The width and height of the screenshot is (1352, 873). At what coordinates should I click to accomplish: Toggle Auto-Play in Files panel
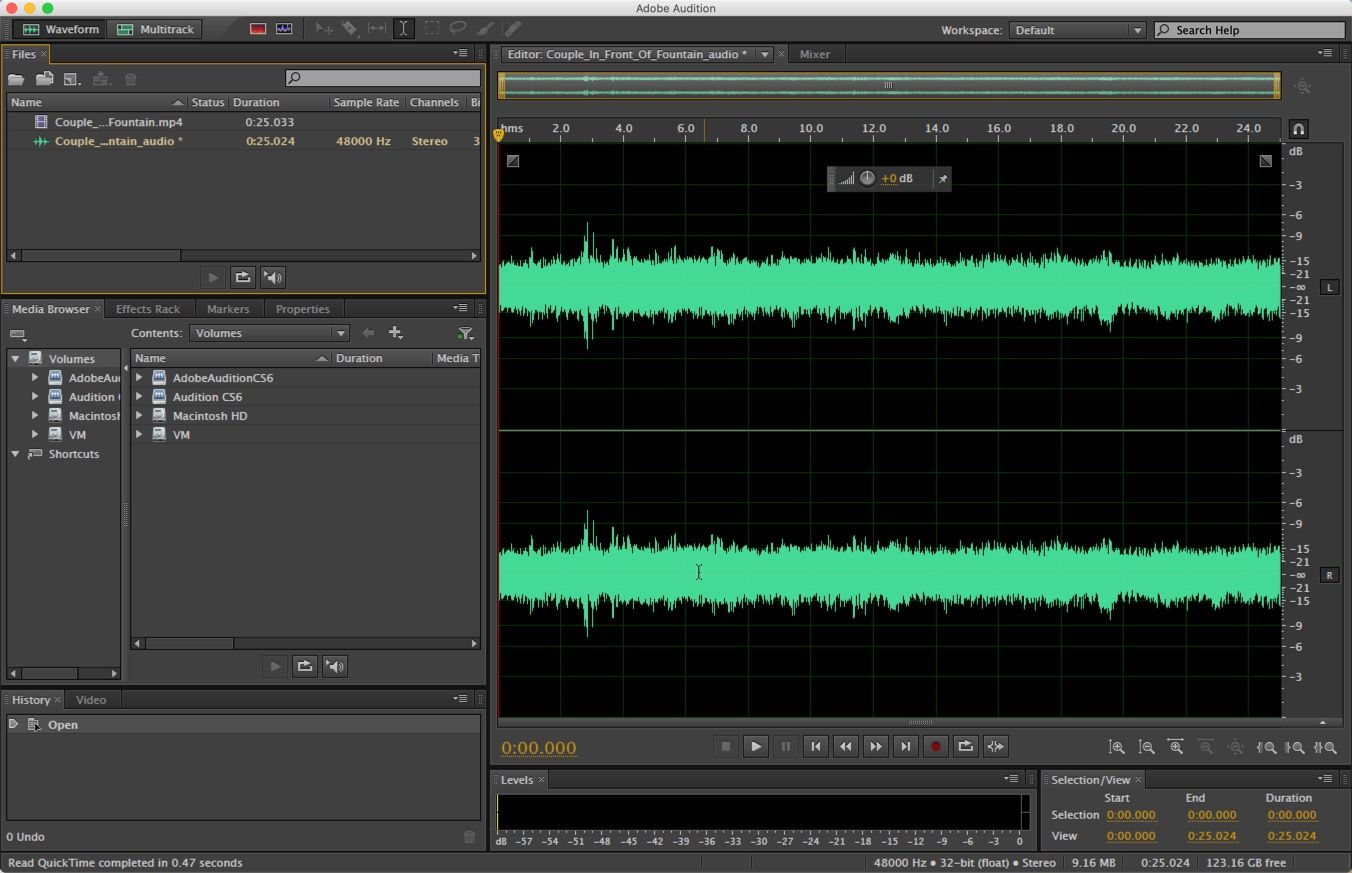tap(273, 277)
